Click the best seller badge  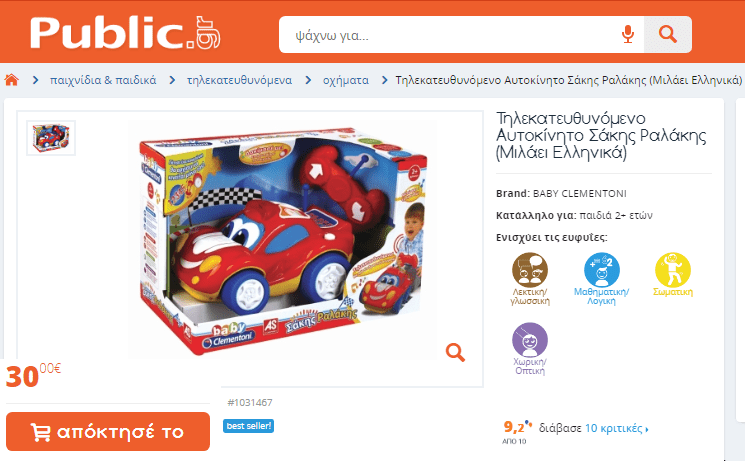click(248, 426)
